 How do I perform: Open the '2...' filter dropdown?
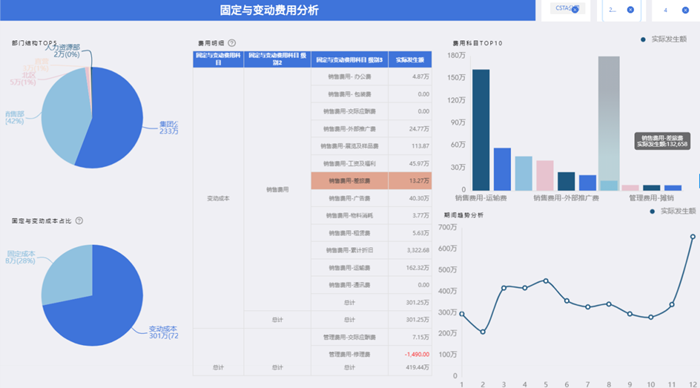point(621,10)
